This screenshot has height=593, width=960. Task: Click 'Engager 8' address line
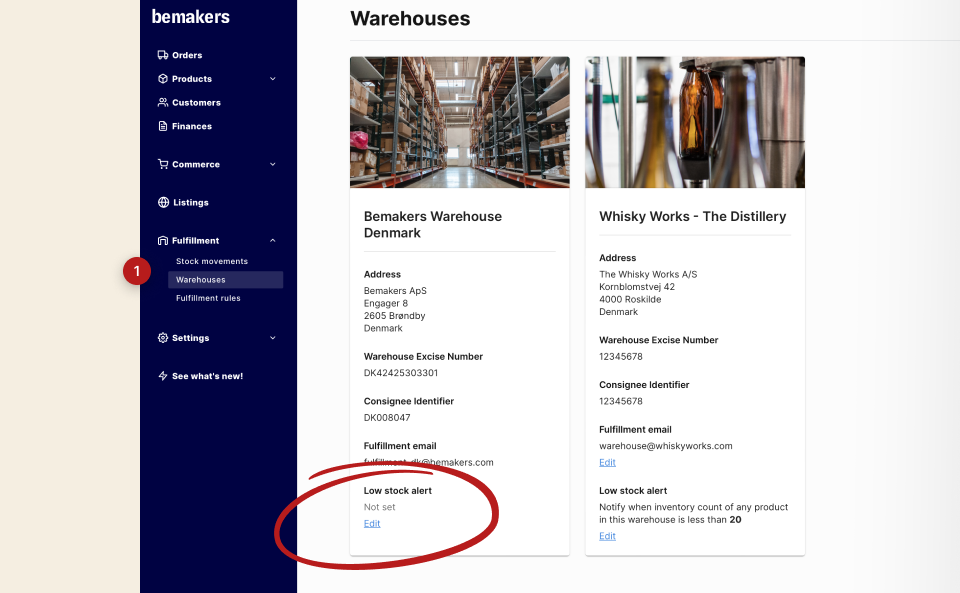tap(386, 304)
